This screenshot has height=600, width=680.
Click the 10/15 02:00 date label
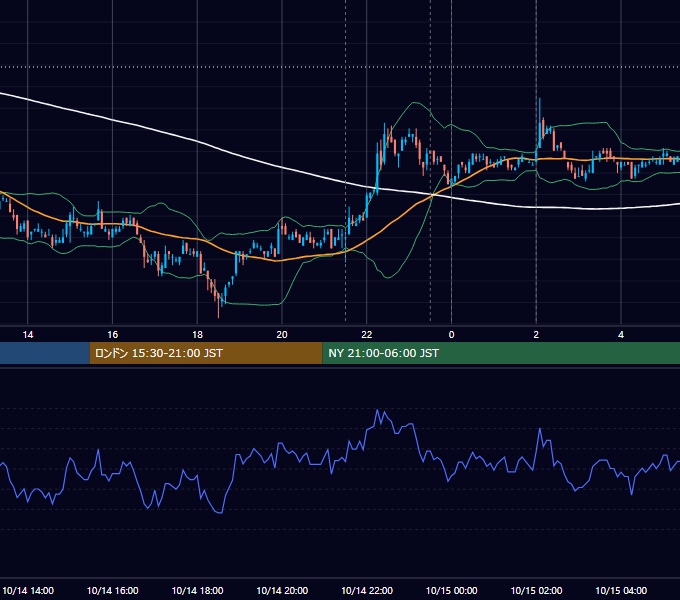click(x=536, y=590)
